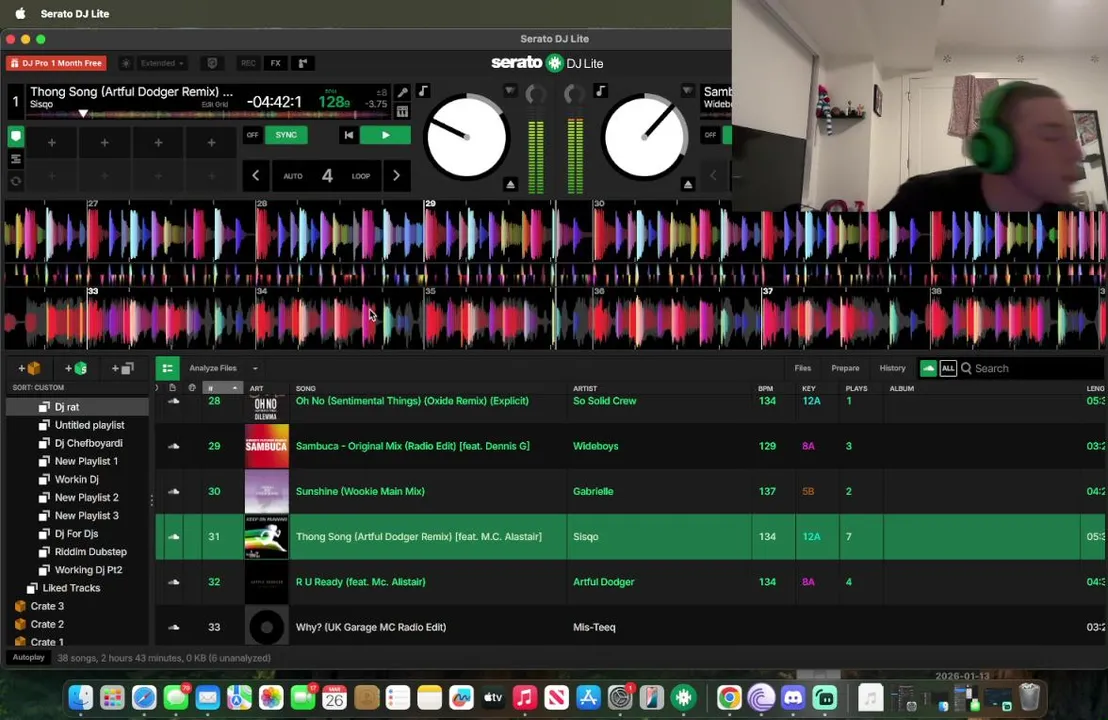
Task: Open Google Chrome from the dock
Action: coord(729,698)
